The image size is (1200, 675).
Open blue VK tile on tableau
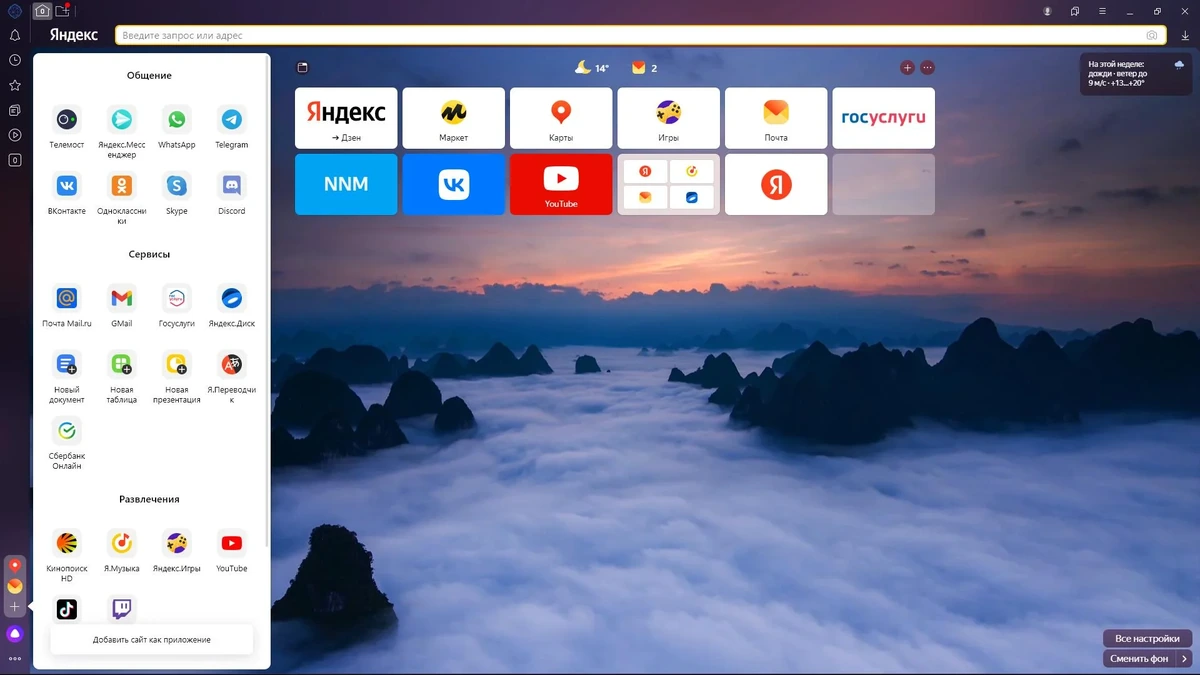[x=453, y=184]
